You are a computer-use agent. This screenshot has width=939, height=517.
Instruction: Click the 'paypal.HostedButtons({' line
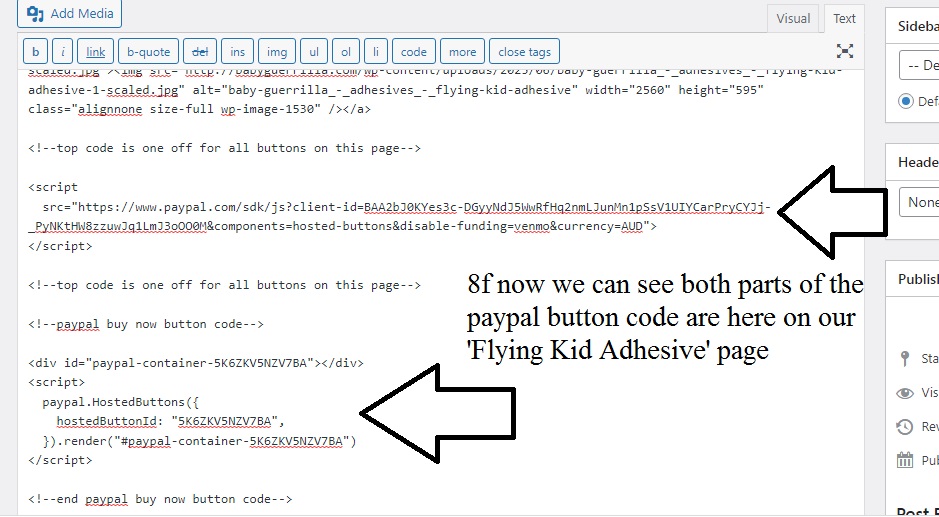point(120,402)
